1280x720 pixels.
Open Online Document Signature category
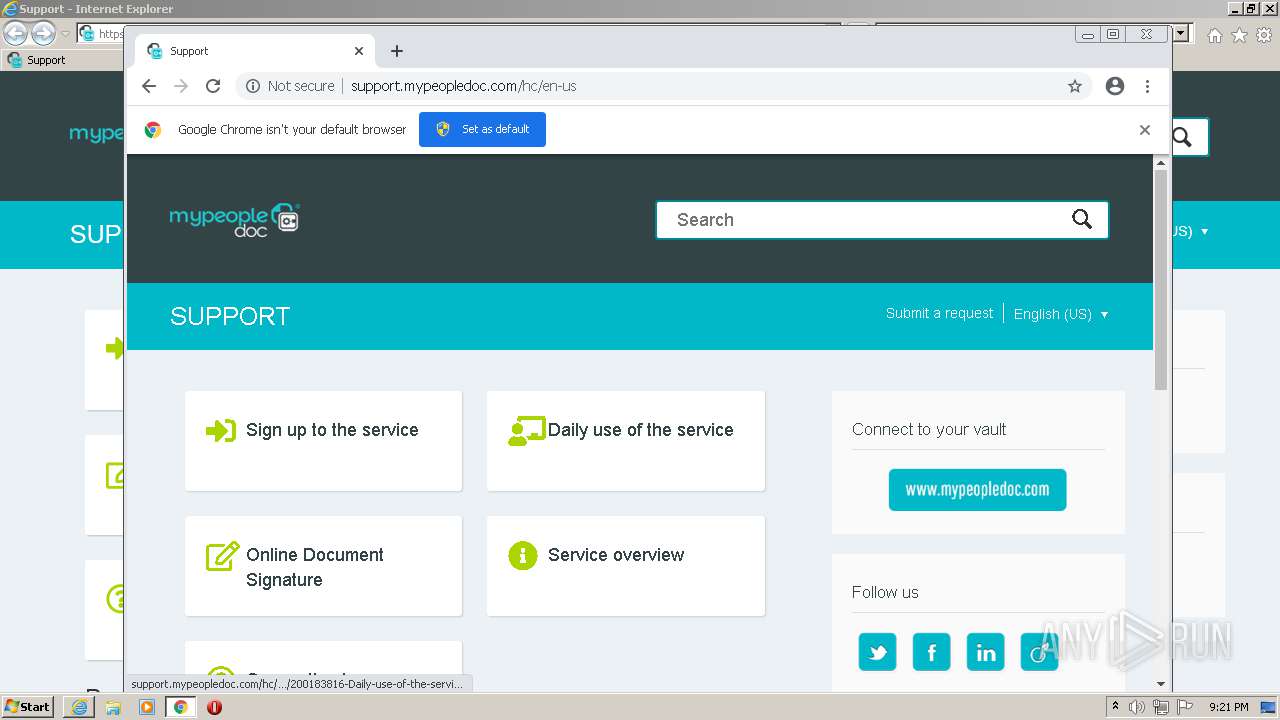point(315,567)
